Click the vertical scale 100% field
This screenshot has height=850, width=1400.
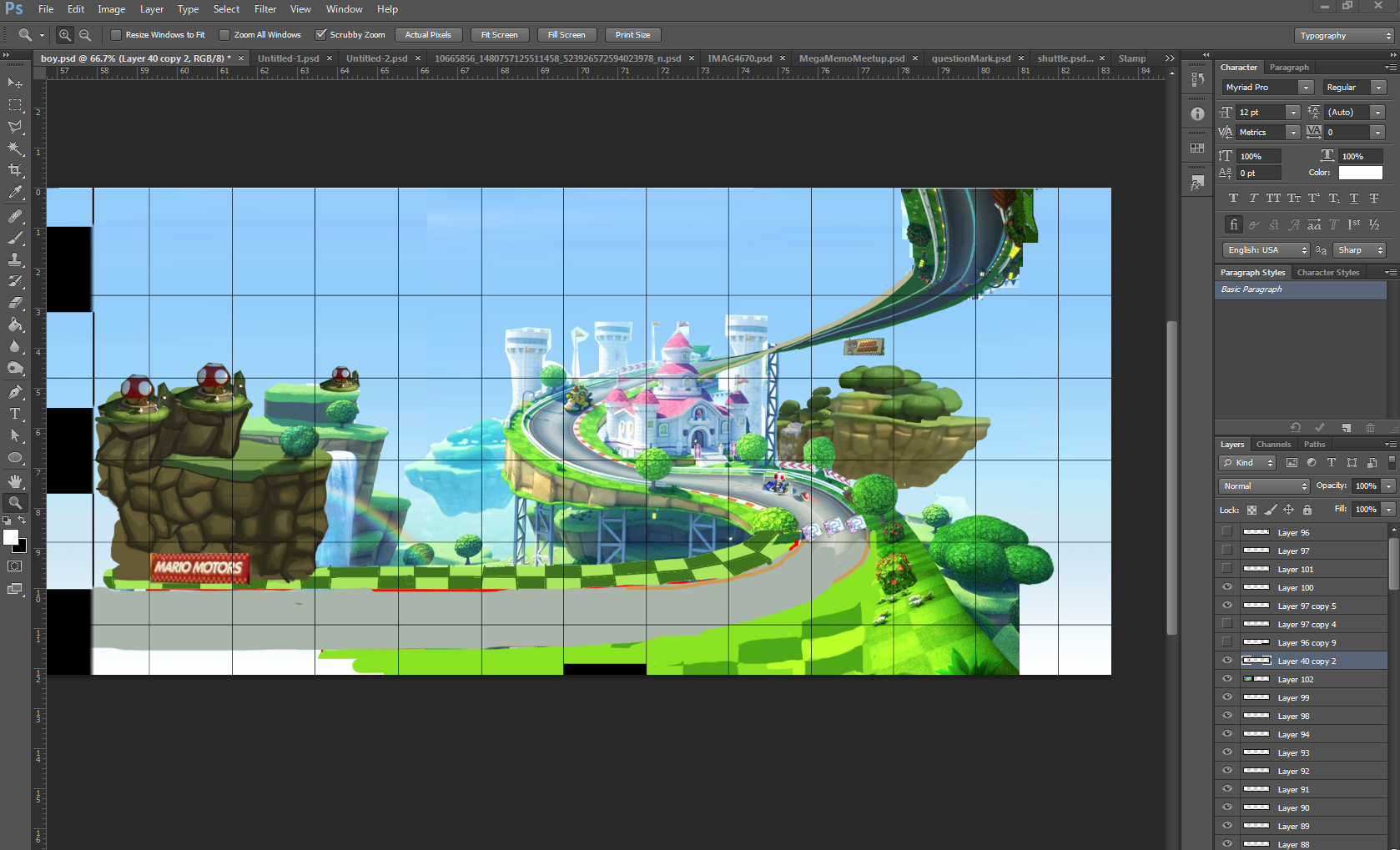1259,157
